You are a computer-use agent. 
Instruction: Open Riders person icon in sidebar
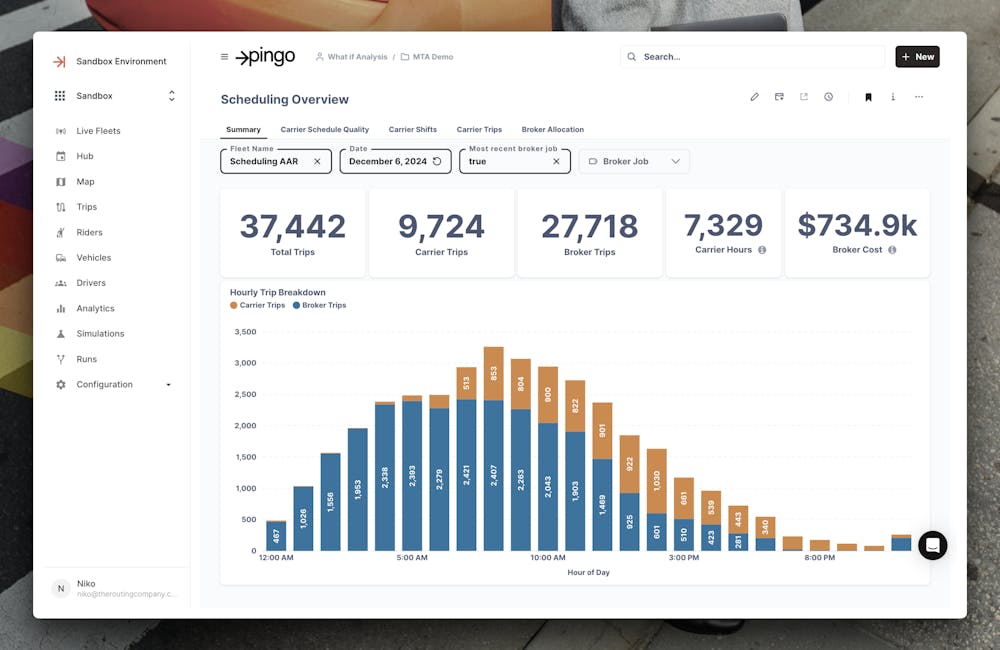point(61,232)
